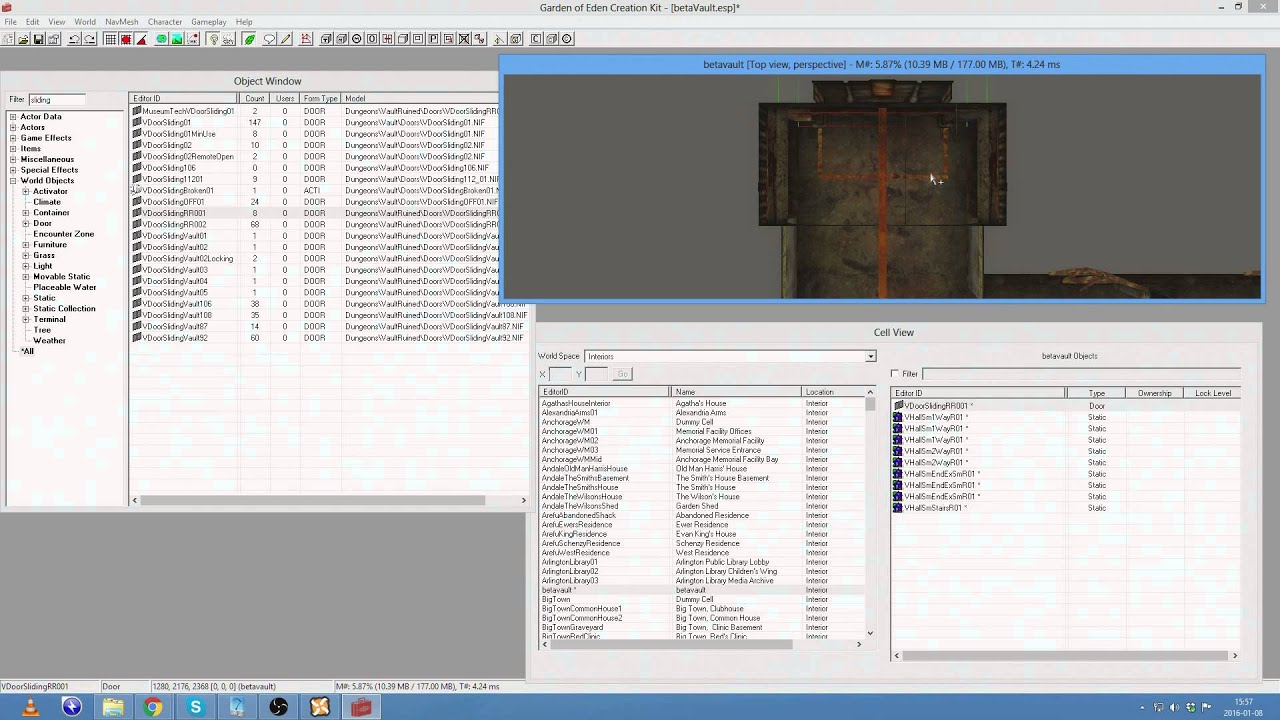Viewport: 1280px width, 720px height.
Task: Sort Object Window by Form Type column
Action: coord(320,99)
